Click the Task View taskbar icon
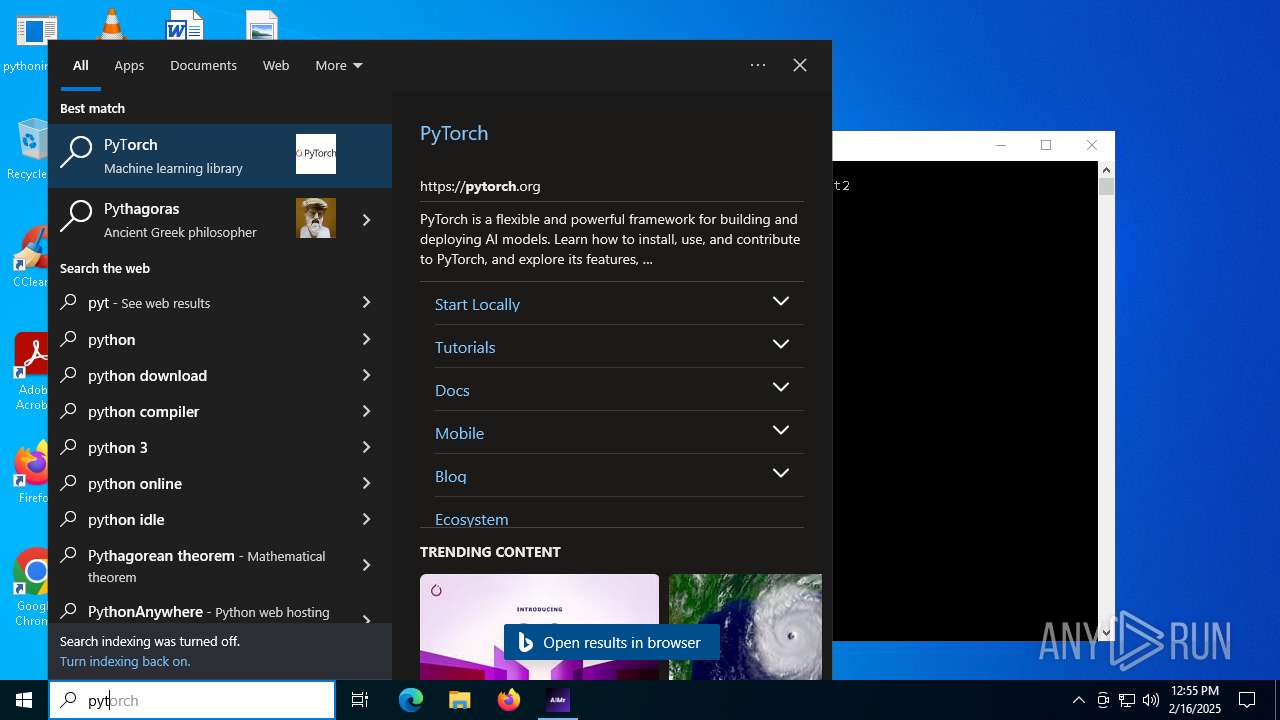The image size is (1280, 720). [x=360, y=700]
